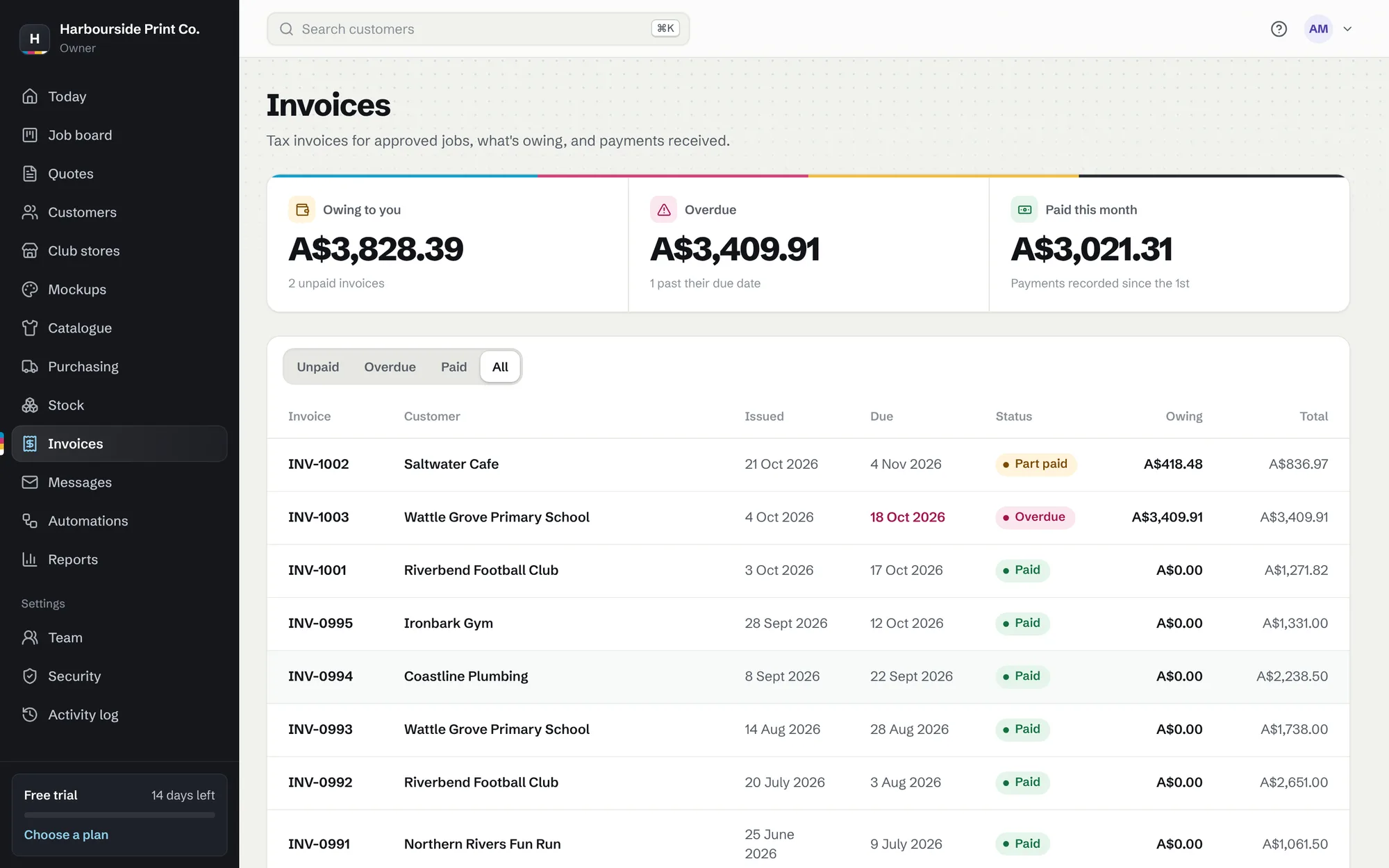Click Saltwater Cafe customer name

(x=451, y=464)
